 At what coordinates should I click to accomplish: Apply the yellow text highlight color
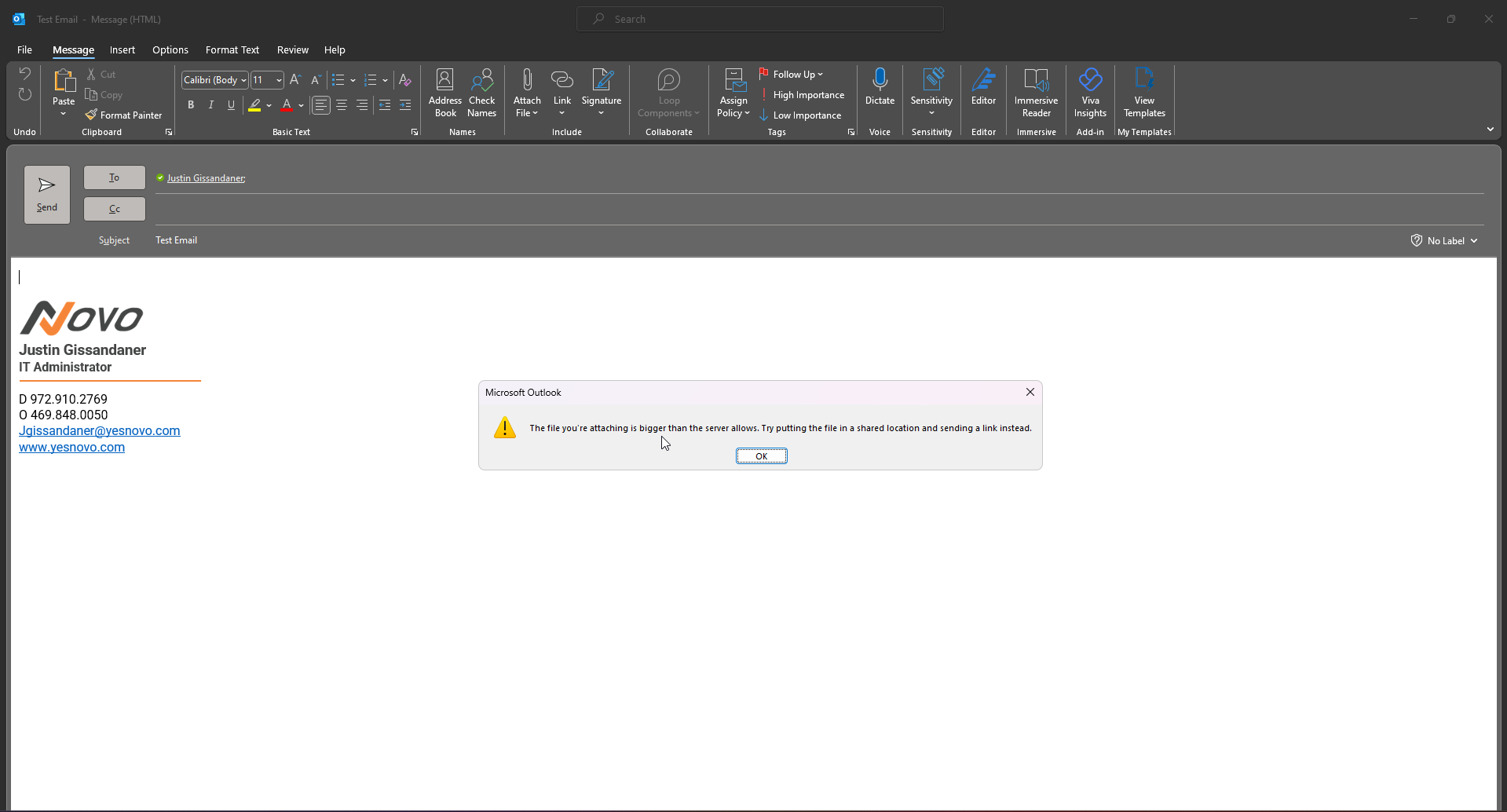click(x=254, y=104)
